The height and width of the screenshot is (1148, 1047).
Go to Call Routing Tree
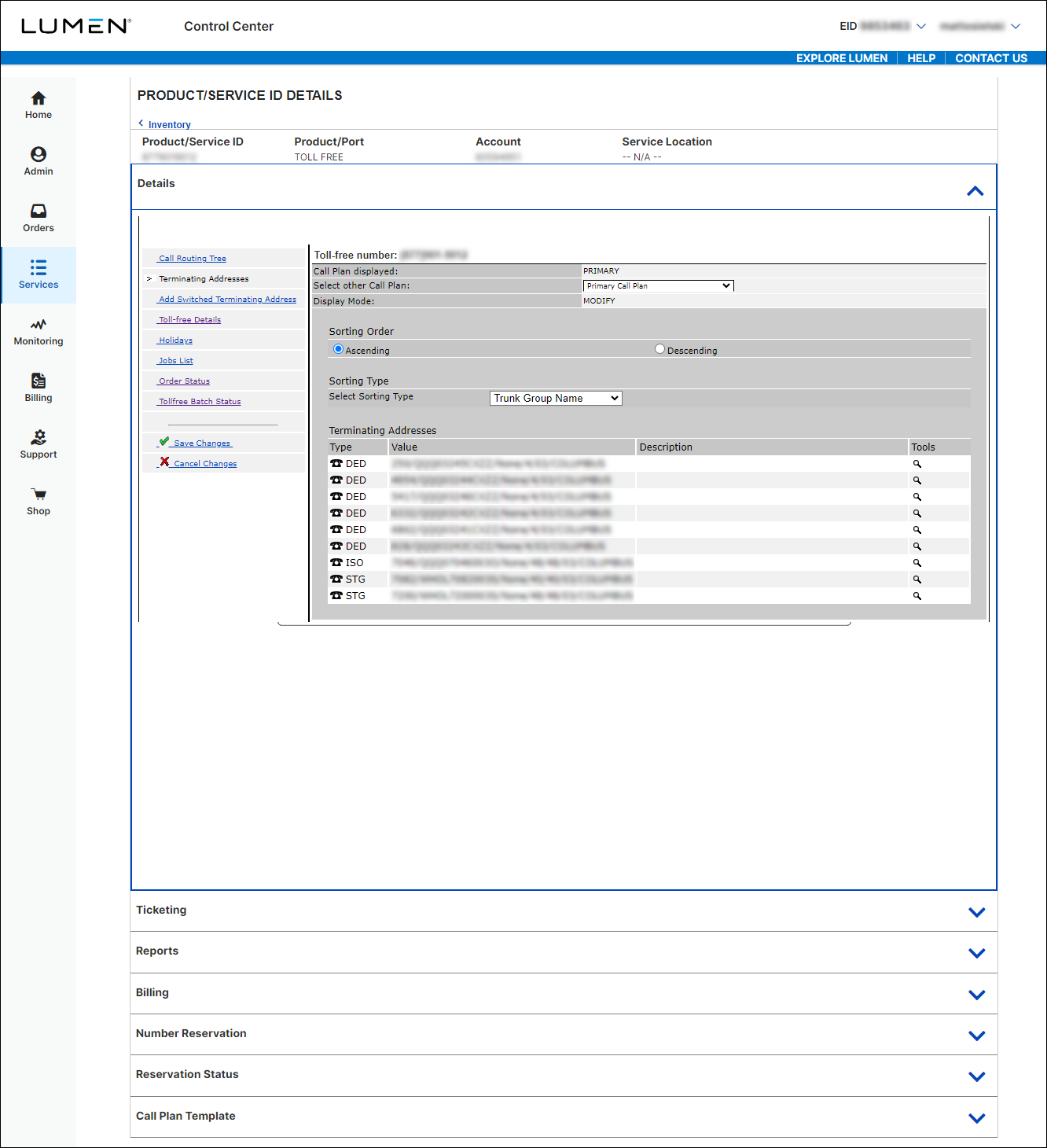192,259
